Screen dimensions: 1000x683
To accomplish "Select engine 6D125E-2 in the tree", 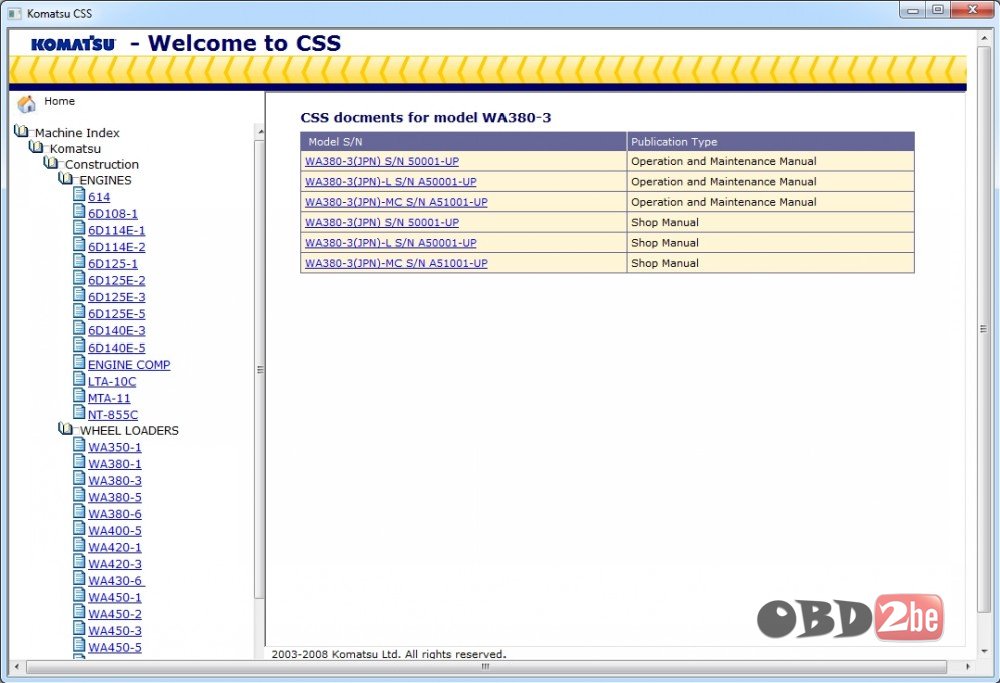I will pyautogui.click(x=117, y=280).
